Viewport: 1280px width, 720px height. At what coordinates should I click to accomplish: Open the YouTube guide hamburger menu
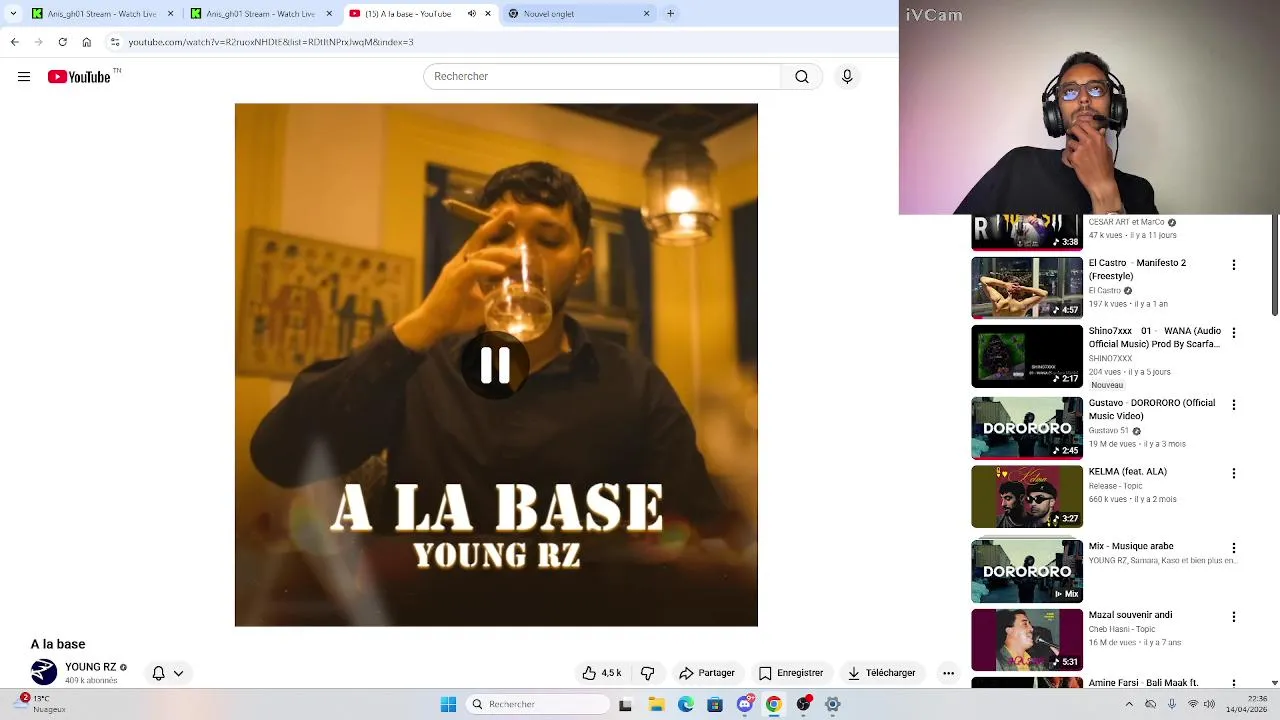click(x=24, y=77)
